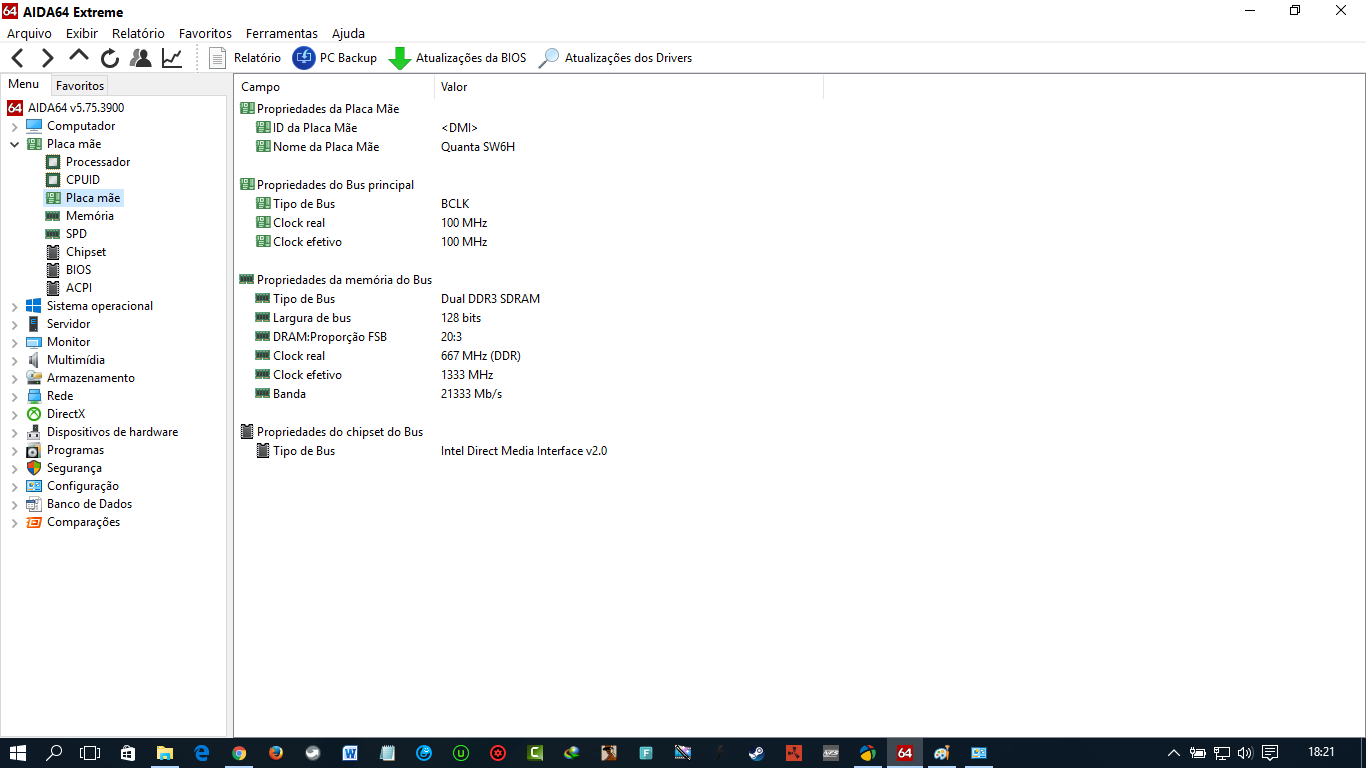The height and width of the screenshot is (768, 1366).
Task: Switch to the Favoritos tab in sidebar
Action: (80, 86)
